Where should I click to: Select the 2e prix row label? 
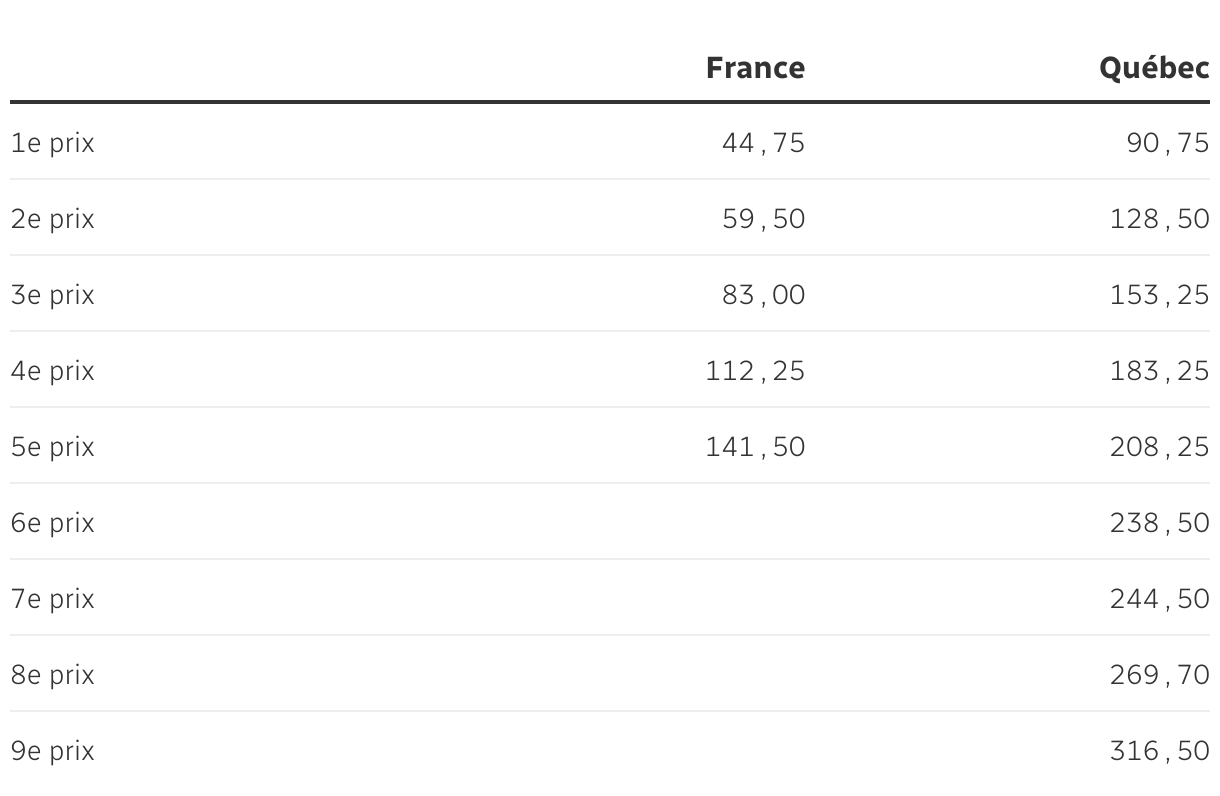point(53,219)
